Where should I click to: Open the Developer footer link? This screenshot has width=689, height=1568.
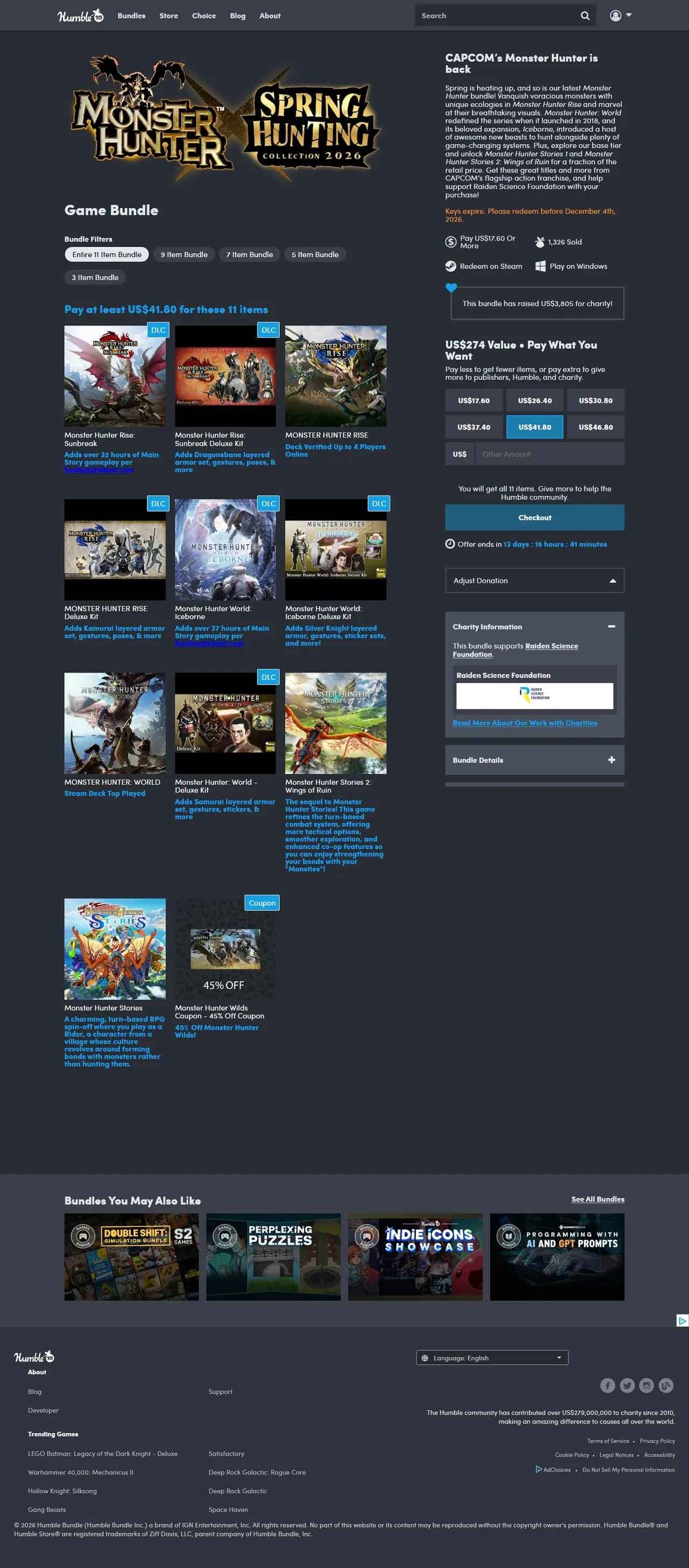coord(43,1410)
